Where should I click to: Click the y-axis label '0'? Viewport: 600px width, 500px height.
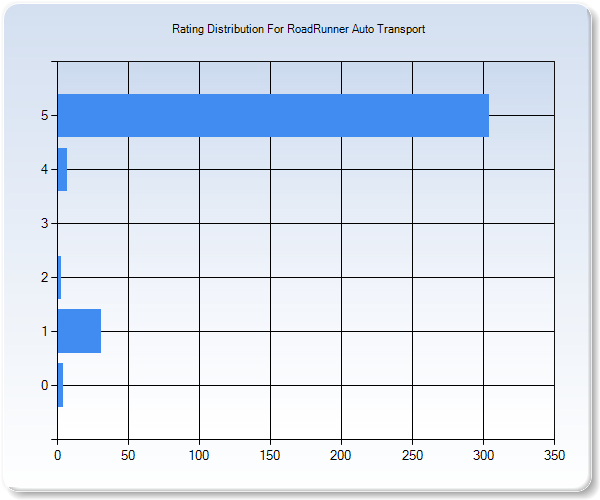[x=44, y=385]
